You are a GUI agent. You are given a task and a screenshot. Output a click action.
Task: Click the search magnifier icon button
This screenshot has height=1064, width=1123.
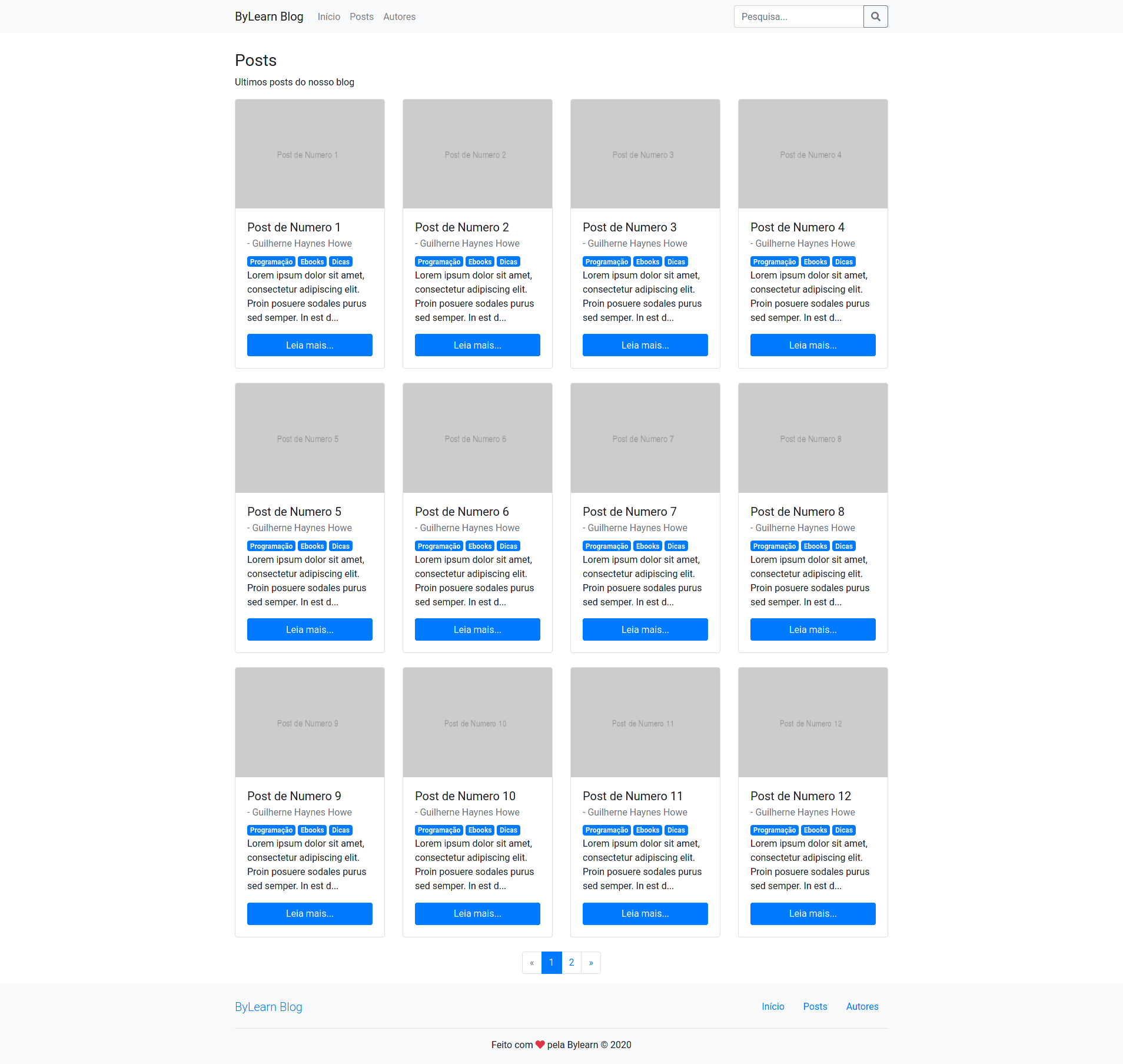(875, 16)
